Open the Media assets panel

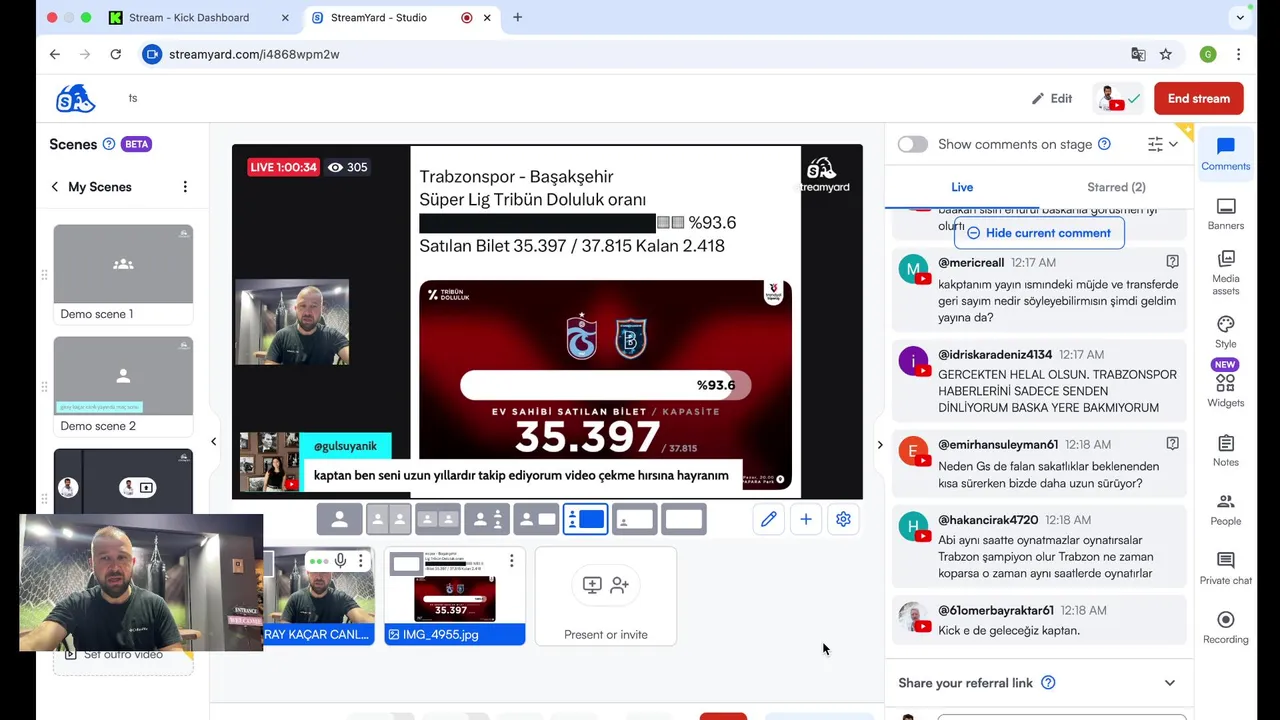[x=1226, y=272]
